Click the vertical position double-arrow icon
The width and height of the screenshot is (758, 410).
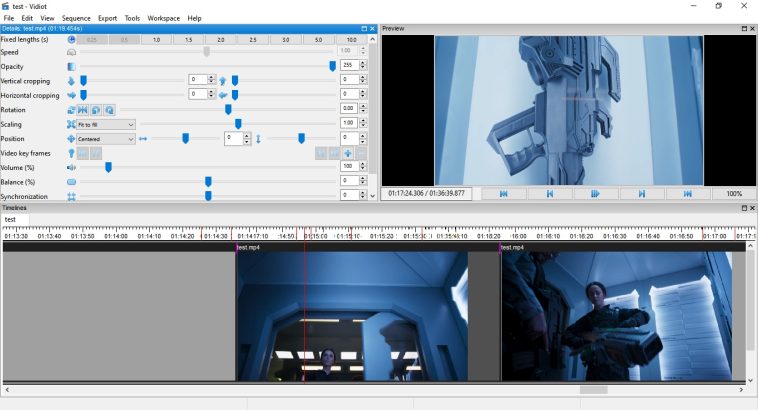point(258,139)
